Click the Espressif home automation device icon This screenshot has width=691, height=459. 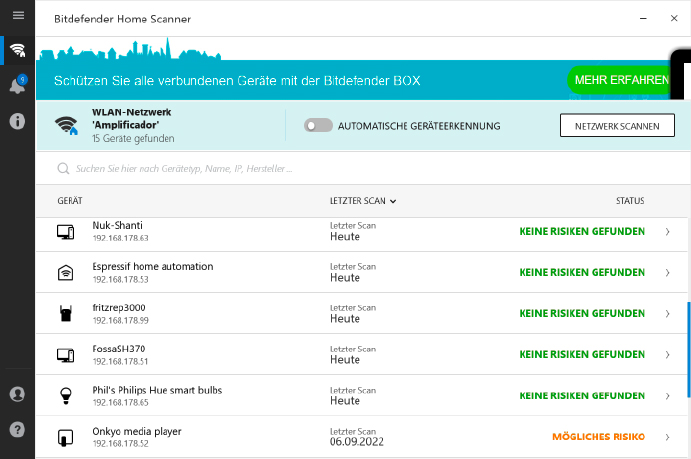[66, 273]
